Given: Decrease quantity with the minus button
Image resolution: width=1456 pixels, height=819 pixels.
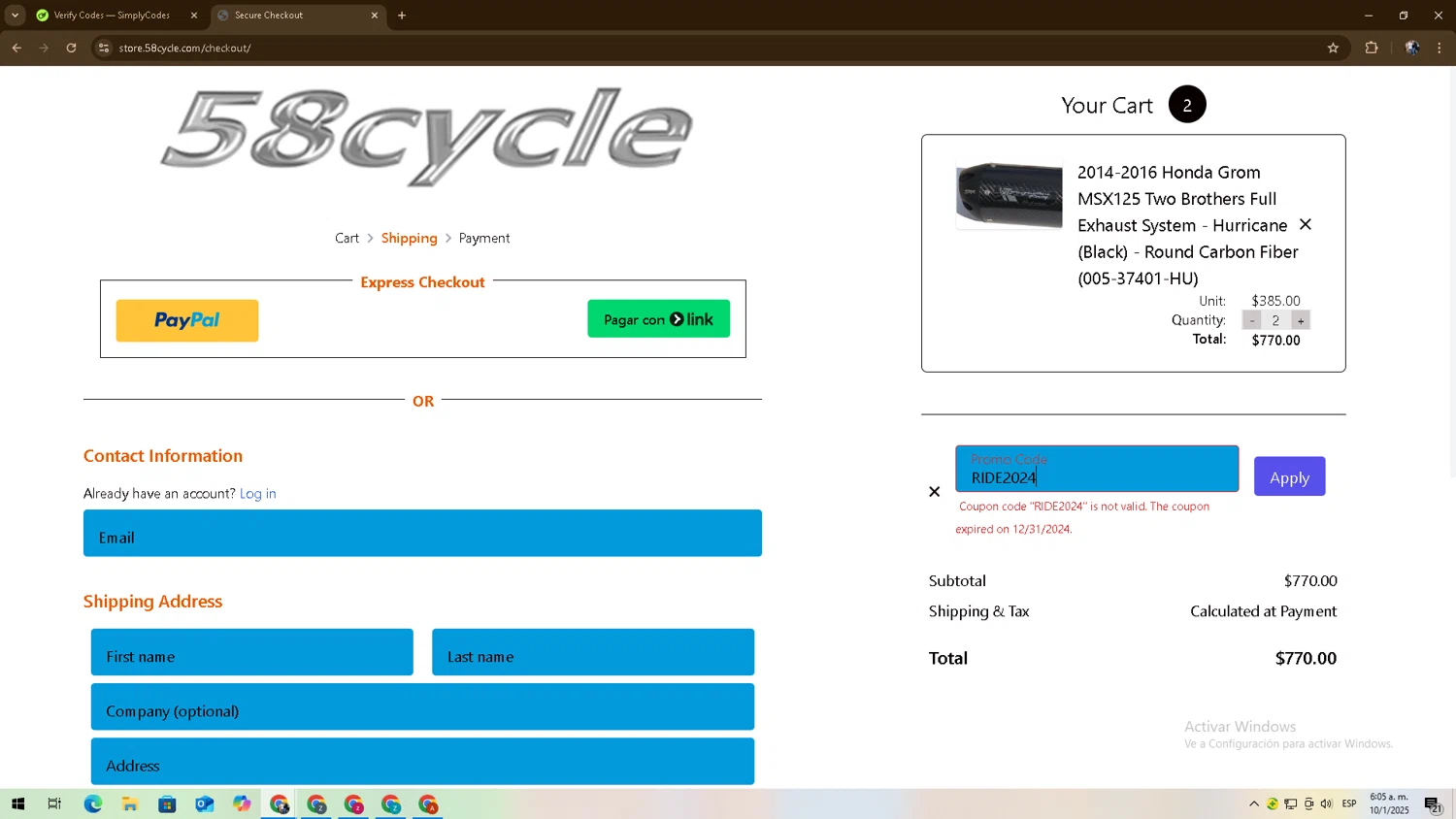Looking at the screenshot, I should tap(1252, 320).
